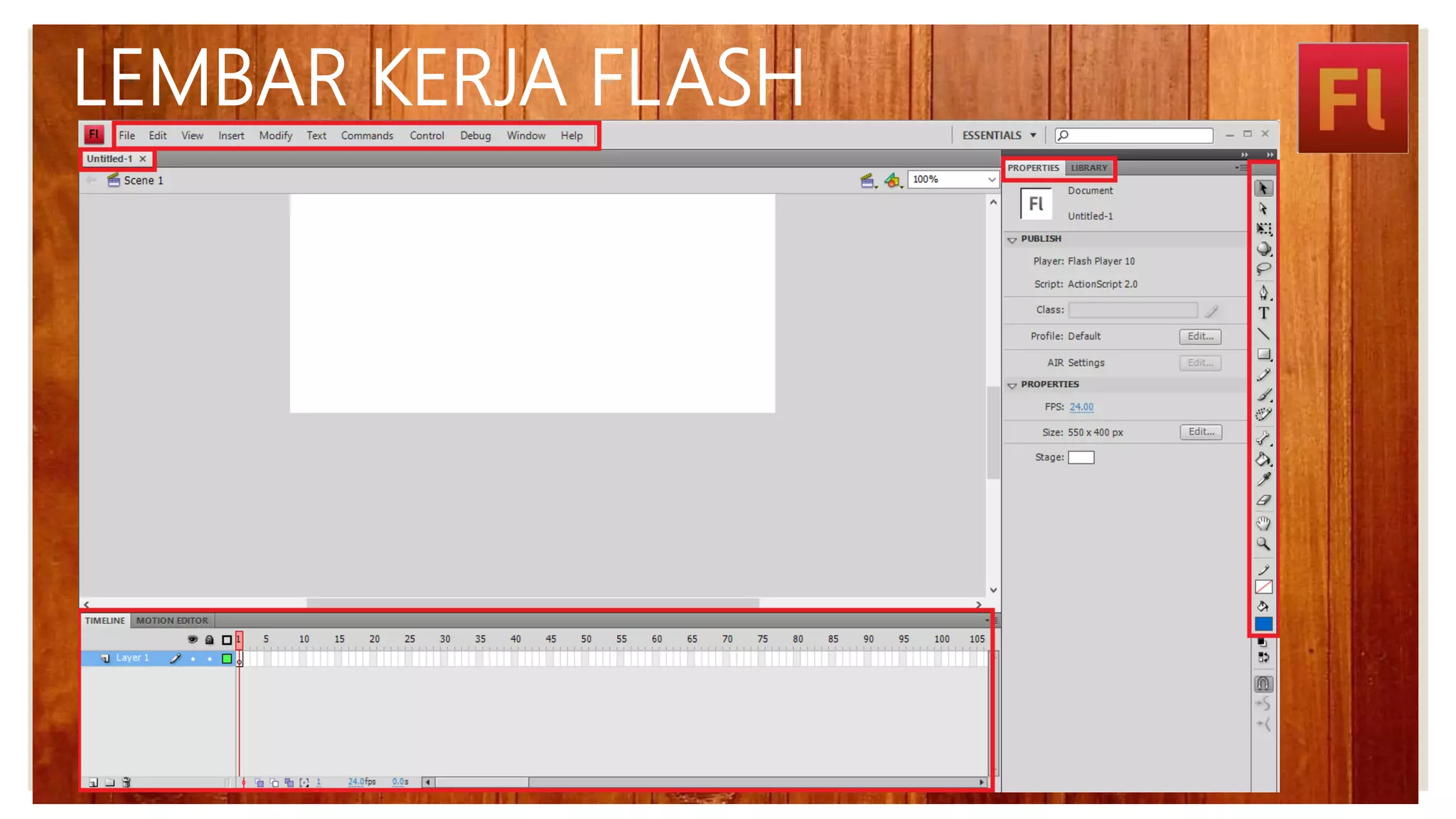Click Edit button next to Size

[1201, 432]
